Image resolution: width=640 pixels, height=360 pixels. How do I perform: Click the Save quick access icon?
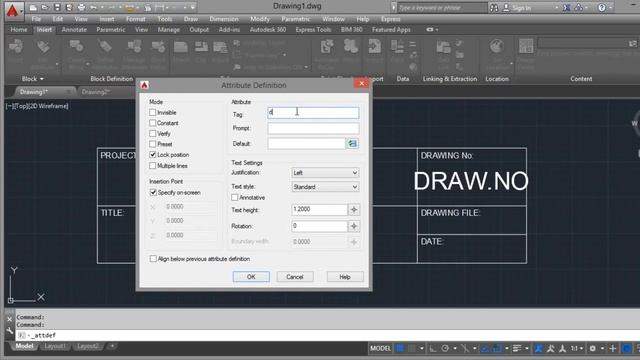[x=57, y=7]
